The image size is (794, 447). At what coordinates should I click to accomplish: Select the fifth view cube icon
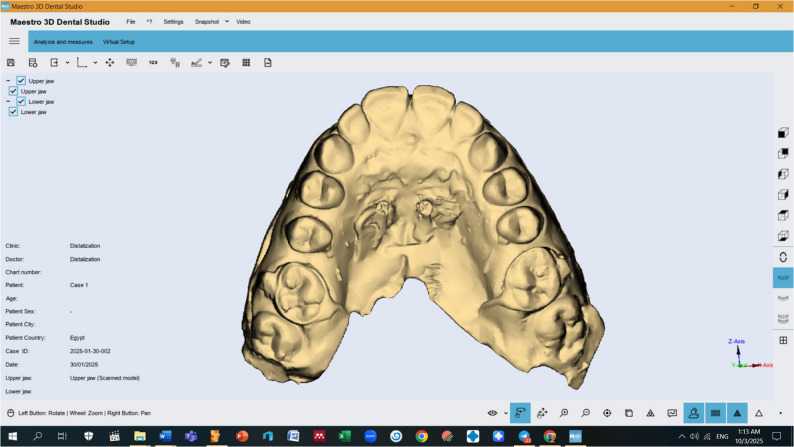click(783, 216)
